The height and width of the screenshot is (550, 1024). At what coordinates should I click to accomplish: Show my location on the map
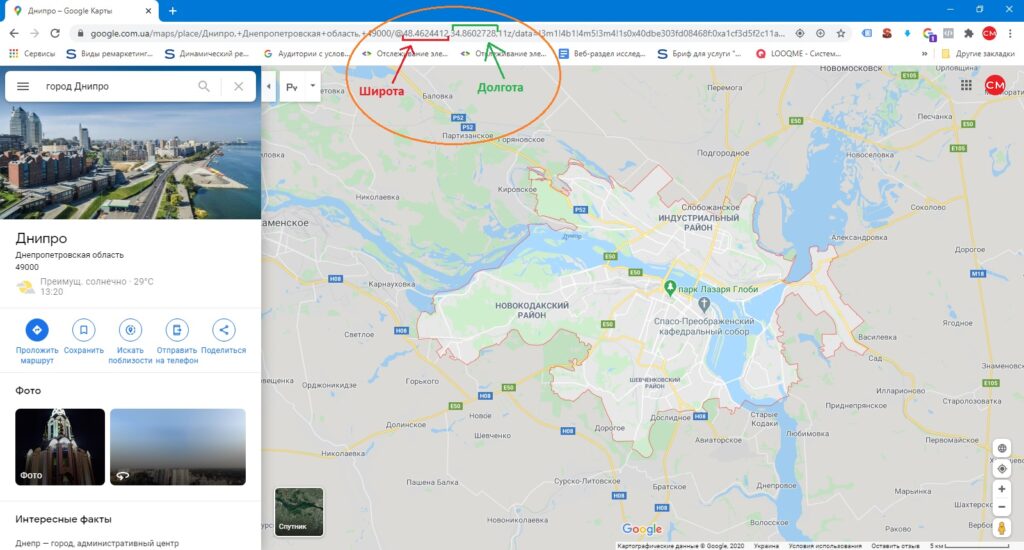[x=1002, y=468]
